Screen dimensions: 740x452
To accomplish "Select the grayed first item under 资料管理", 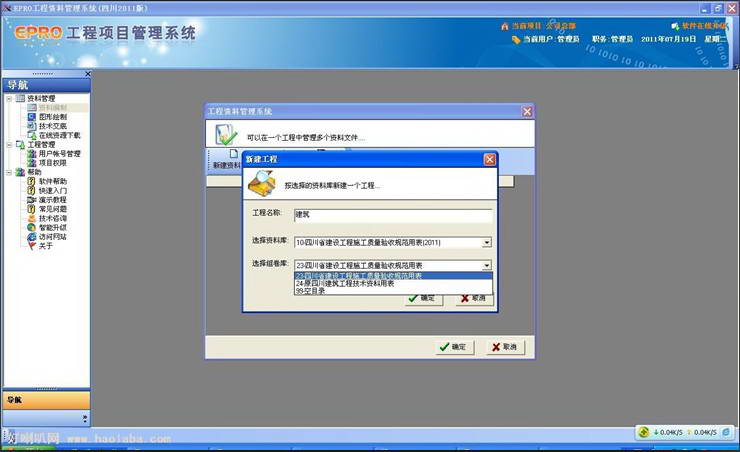I will point(52,108).
